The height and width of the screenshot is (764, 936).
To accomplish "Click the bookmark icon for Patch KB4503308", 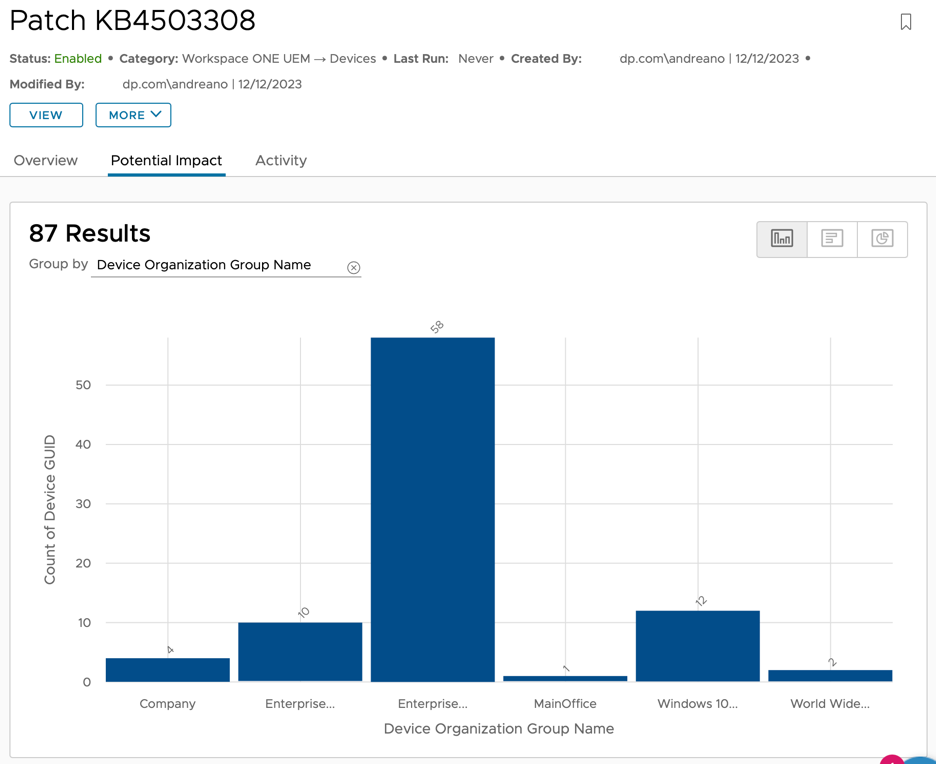I will click(906, 21).
